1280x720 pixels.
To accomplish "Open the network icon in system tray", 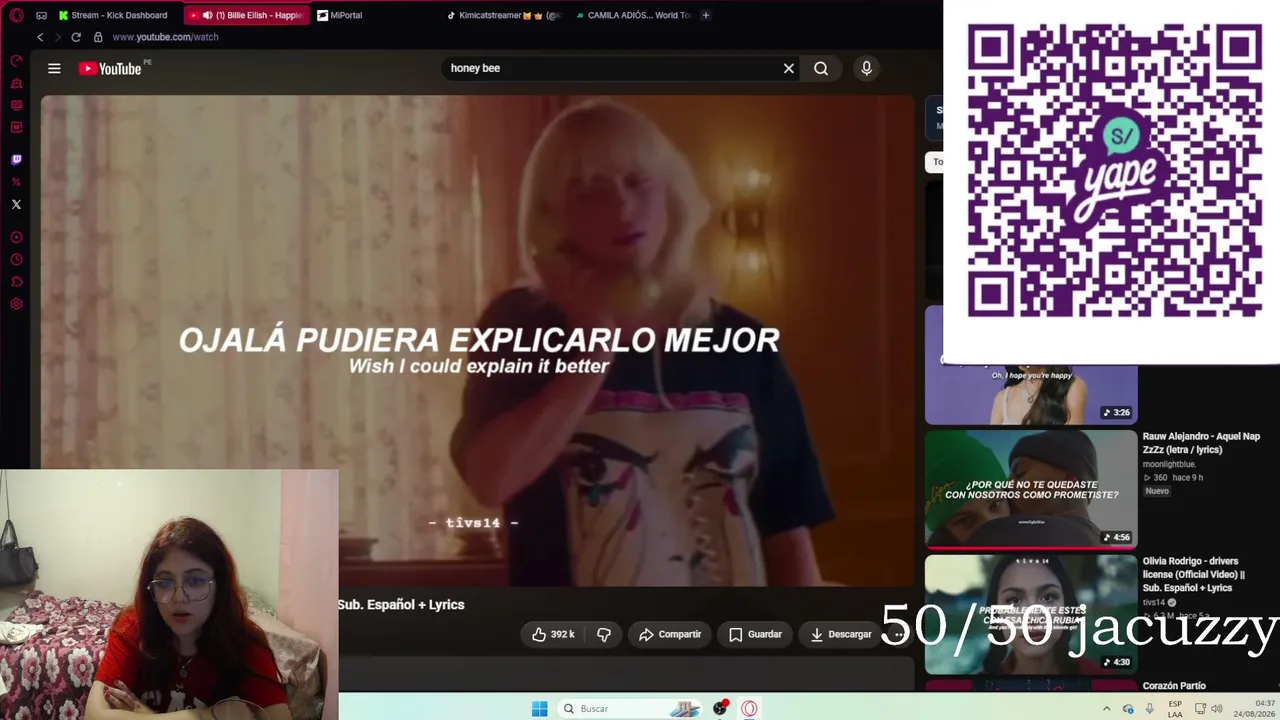I will pos(1198,708).
